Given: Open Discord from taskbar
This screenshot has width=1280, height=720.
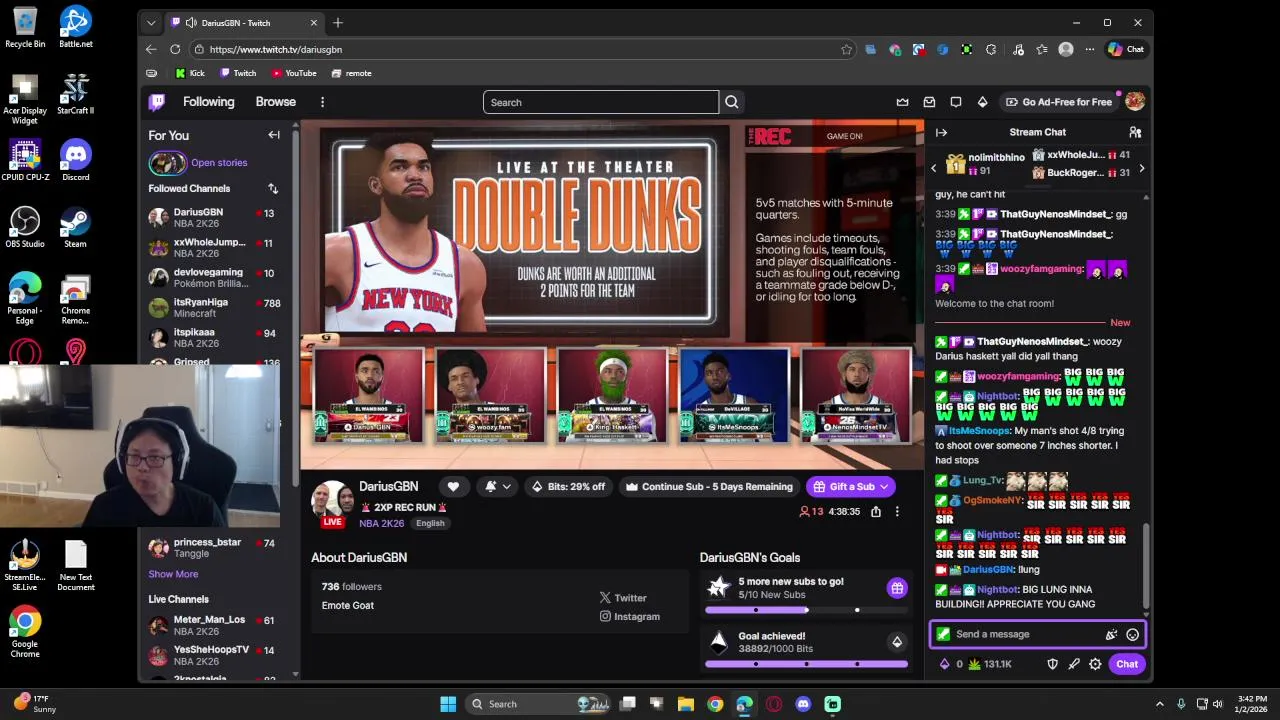Looking at the screenshot, I should coord(803,704).
